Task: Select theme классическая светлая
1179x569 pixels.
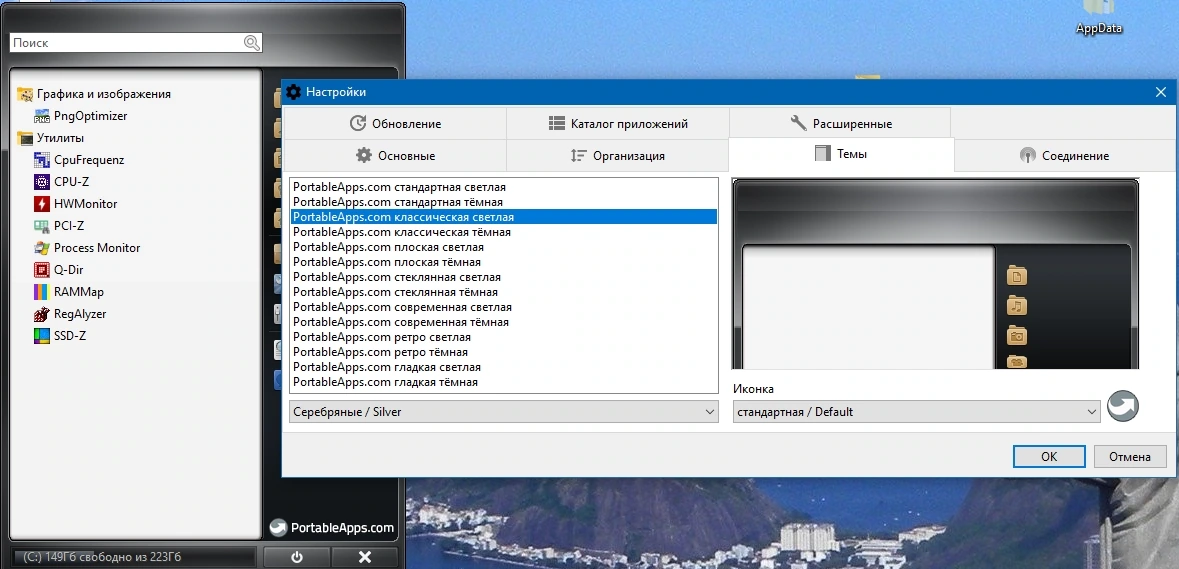Action: tap(504, 216)
